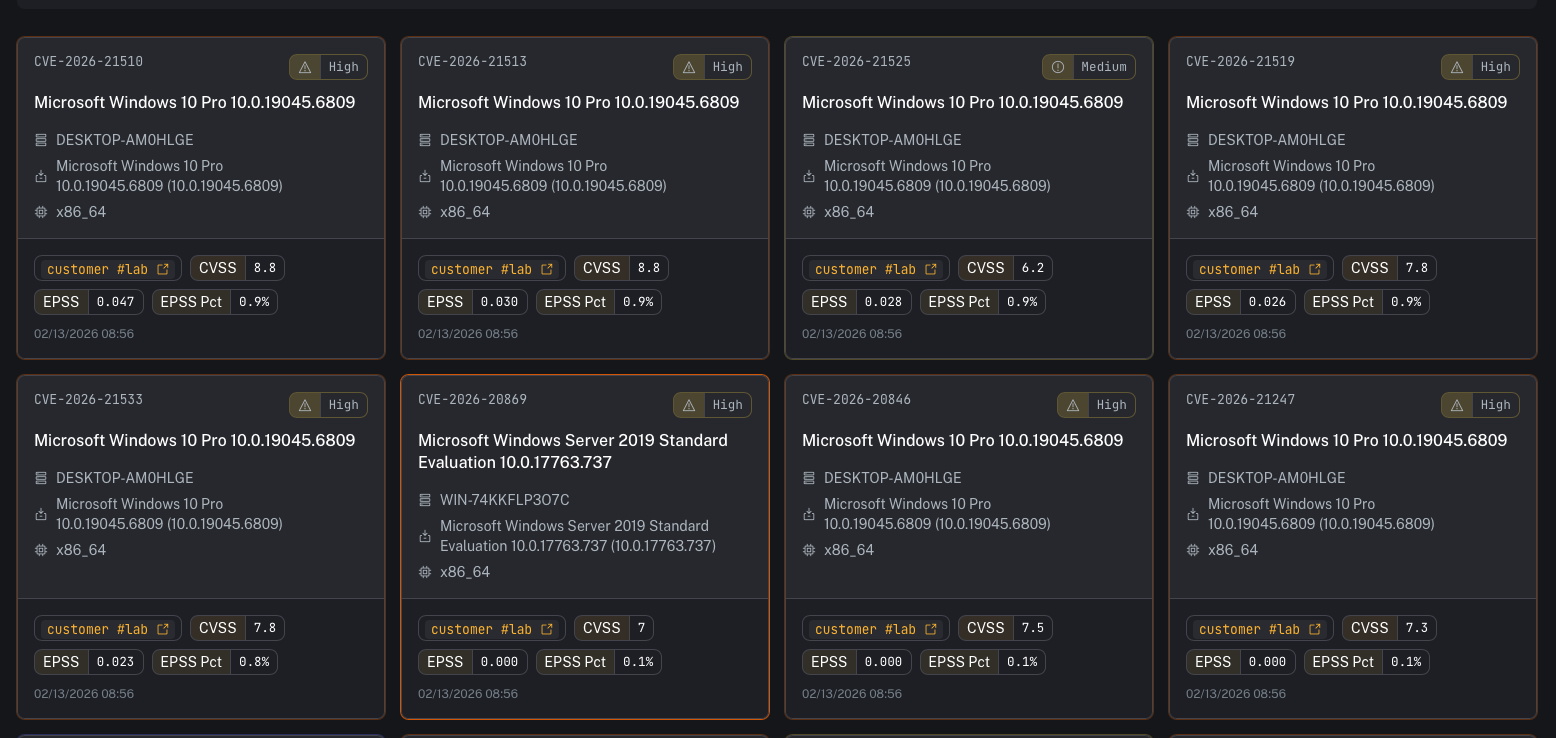Select the CVE-2026-20869 identifier text
The height and width of the screenshot is (738, 1556).
472,399
